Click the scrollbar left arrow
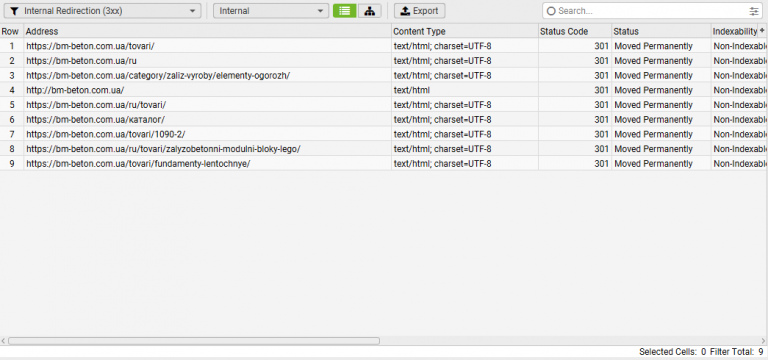Screen dimensions: 768x360 pyautogui.click(x=3, y=341)
